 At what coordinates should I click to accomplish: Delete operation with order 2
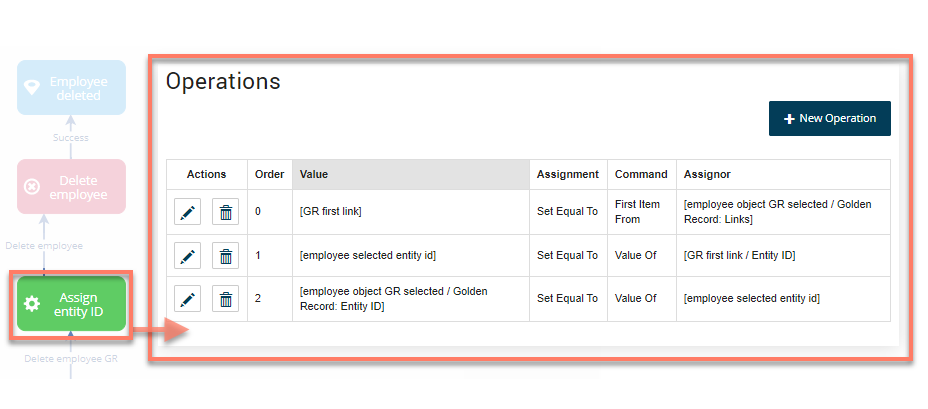tap(226, 298)
